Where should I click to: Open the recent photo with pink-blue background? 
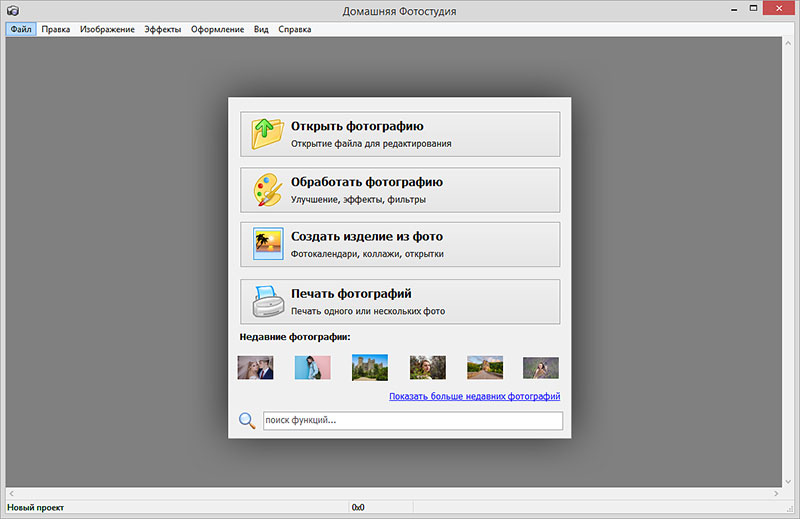coord(313,367)
